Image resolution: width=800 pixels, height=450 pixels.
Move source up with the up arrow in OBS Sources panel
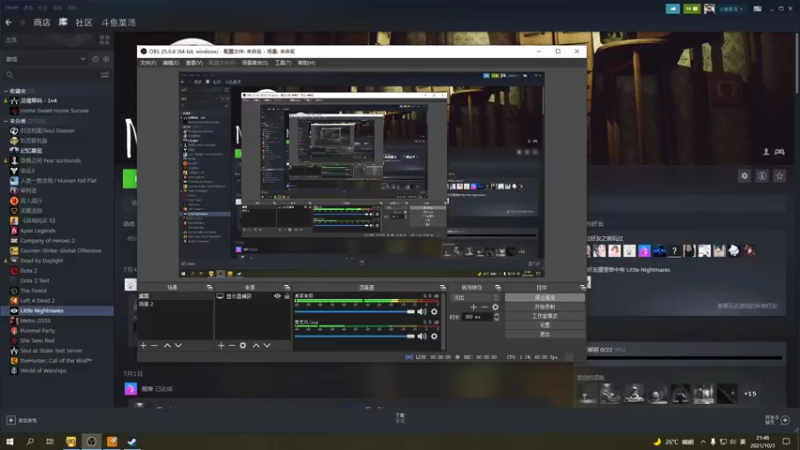pos(256,345)
